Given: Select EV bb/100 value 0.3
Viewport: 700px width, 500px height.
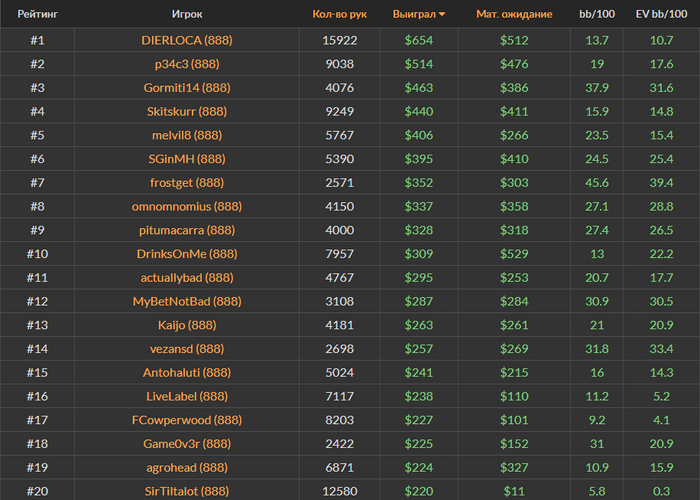Looking at the screenshot, I should (661, 491).
